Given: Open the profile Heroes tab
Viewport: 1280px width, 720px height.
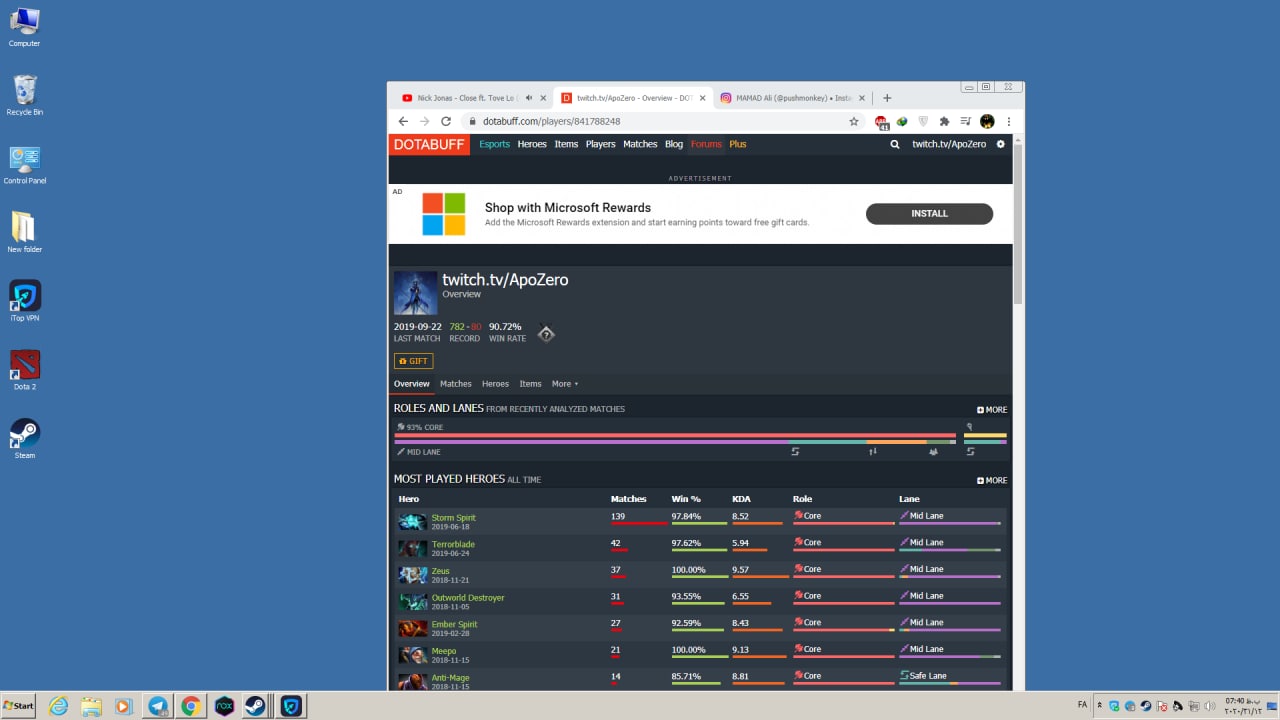Looking at the screenshot, I should point(495,384).
